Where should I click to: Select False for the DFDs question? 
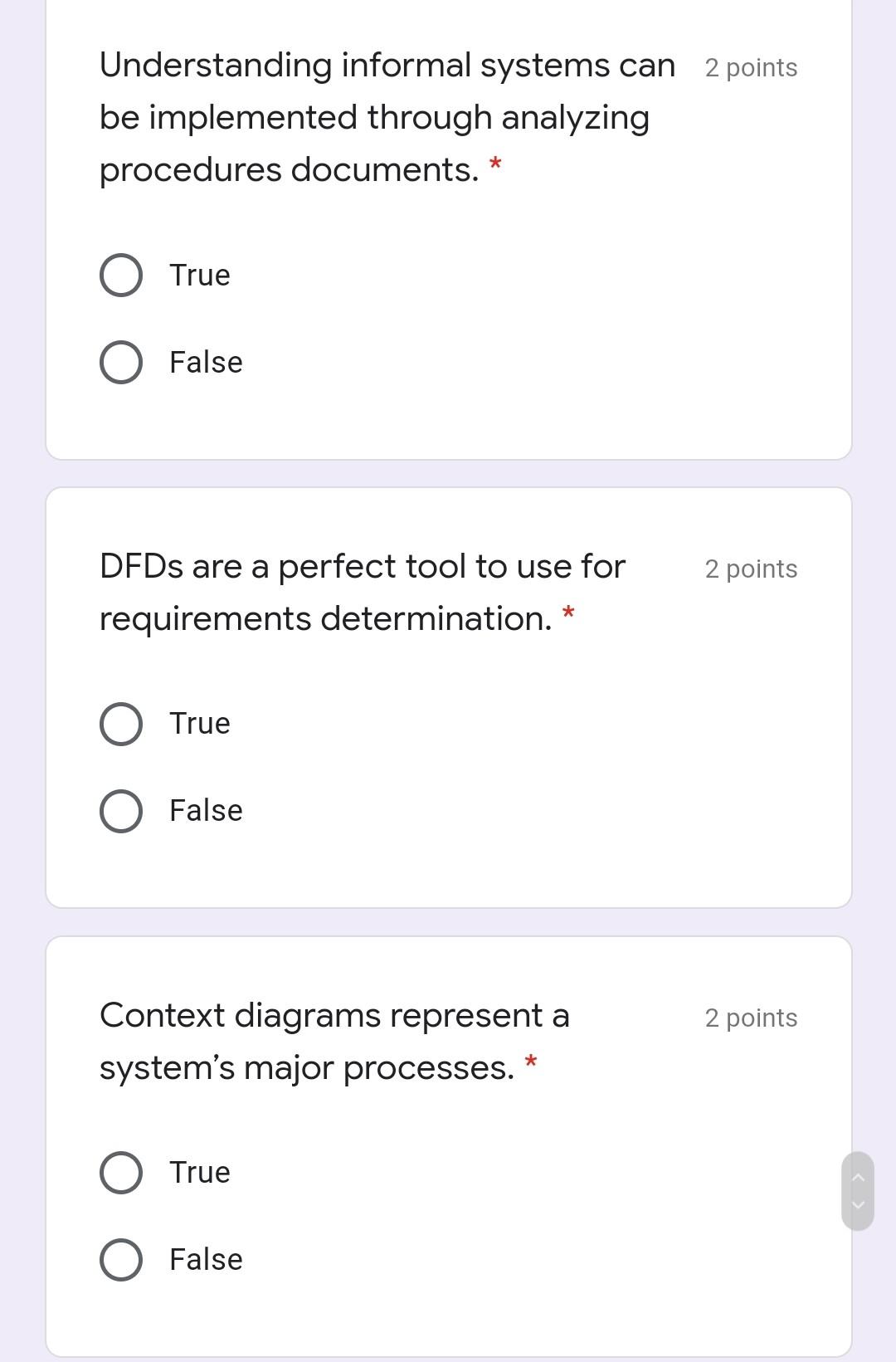click(x=120, y=809)
